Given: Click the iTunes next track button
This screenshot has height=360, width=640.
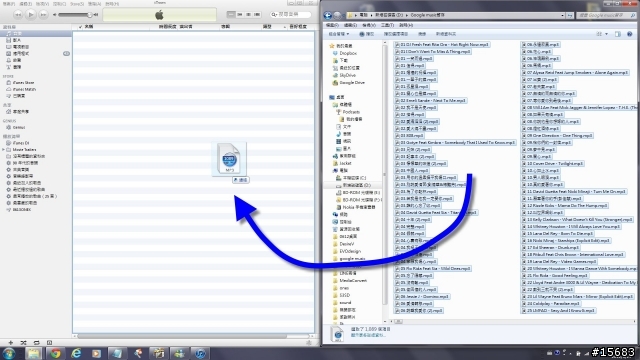Looking at the screenshot, I should 43,15.
